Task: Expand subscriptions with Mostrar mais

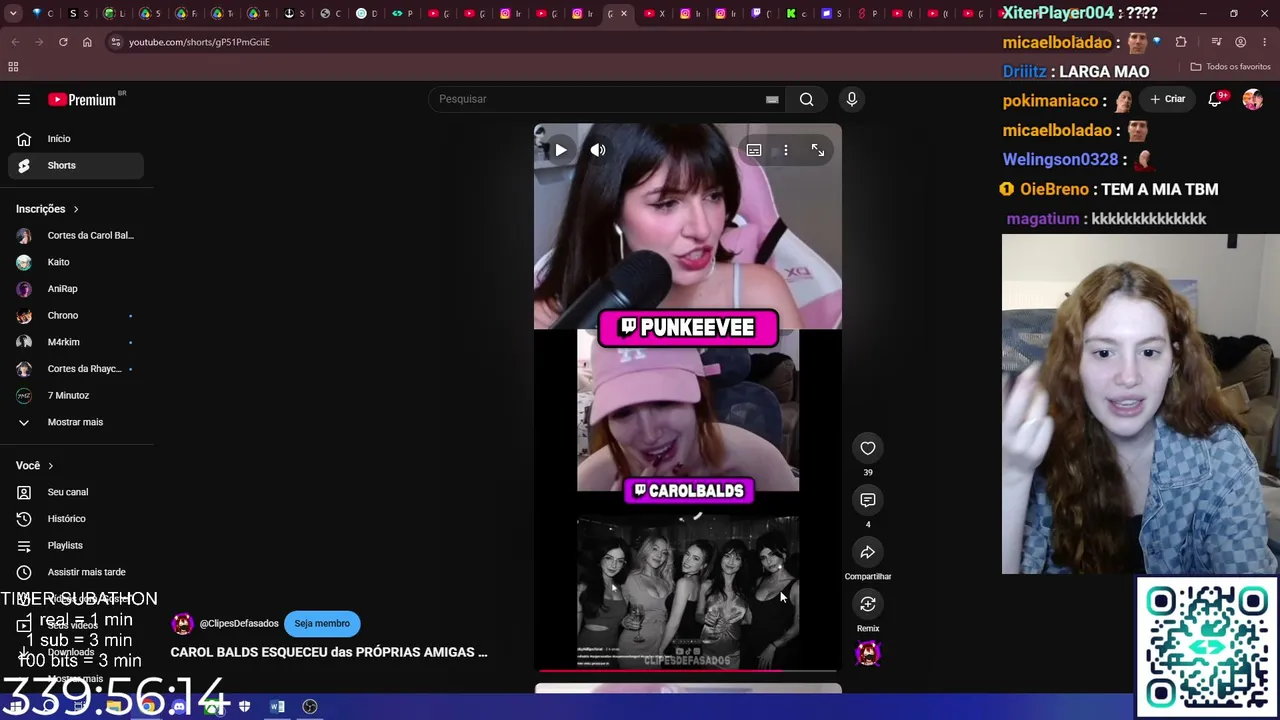Action: coord(76,422)
